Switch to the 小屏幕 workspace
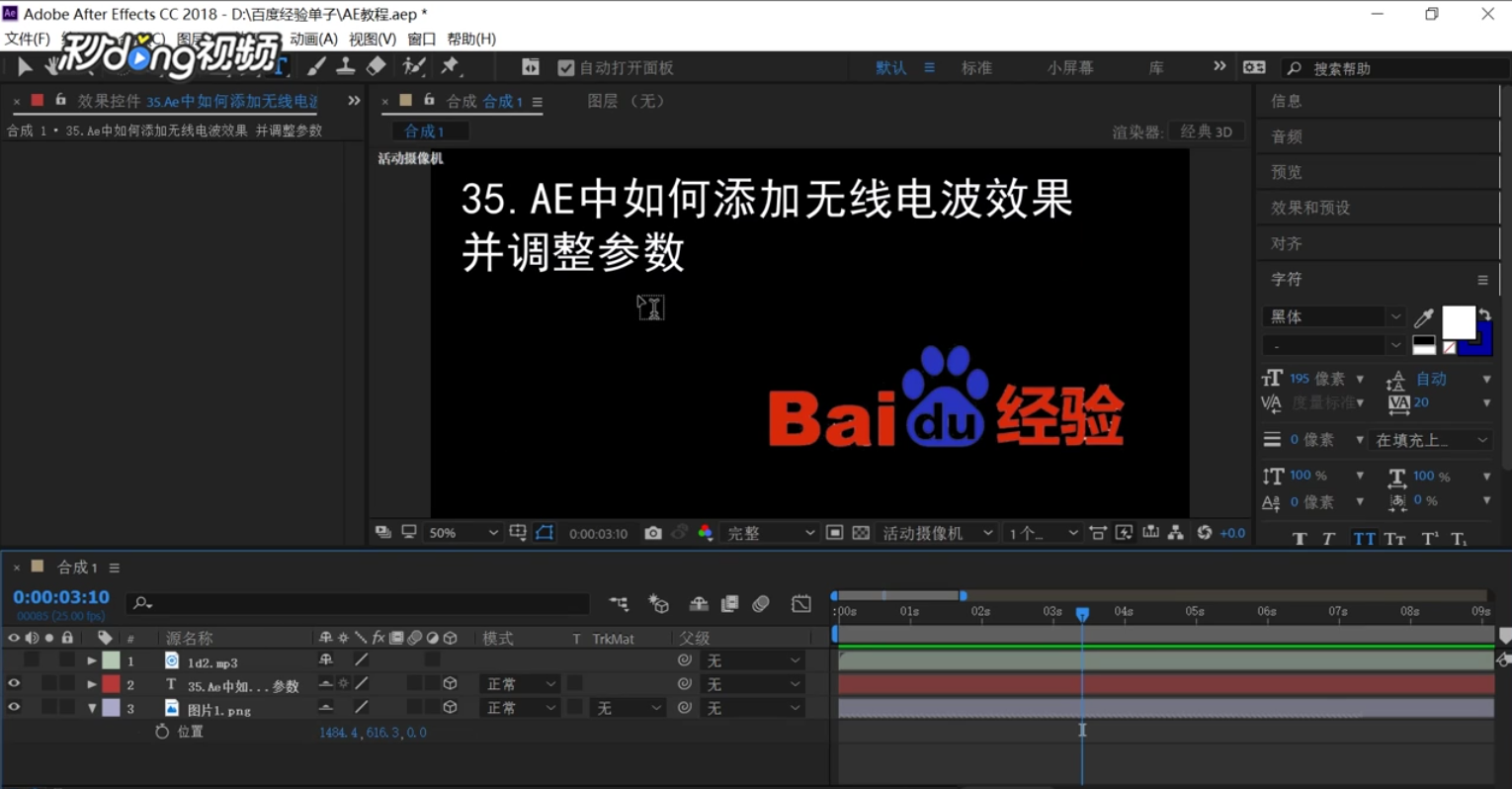Image resolution: width=1512 pixels, height=789 pixels. (1070, 67)
